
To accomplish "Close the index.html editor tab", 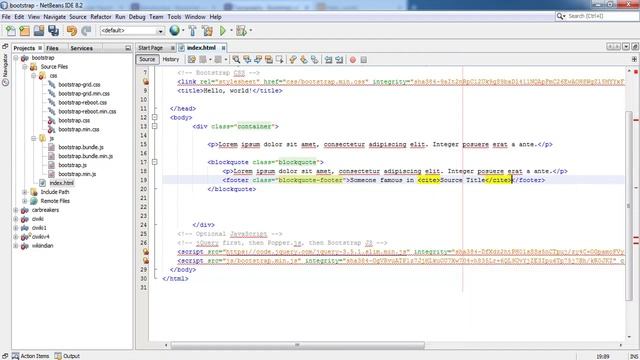I will pos(224,48).
